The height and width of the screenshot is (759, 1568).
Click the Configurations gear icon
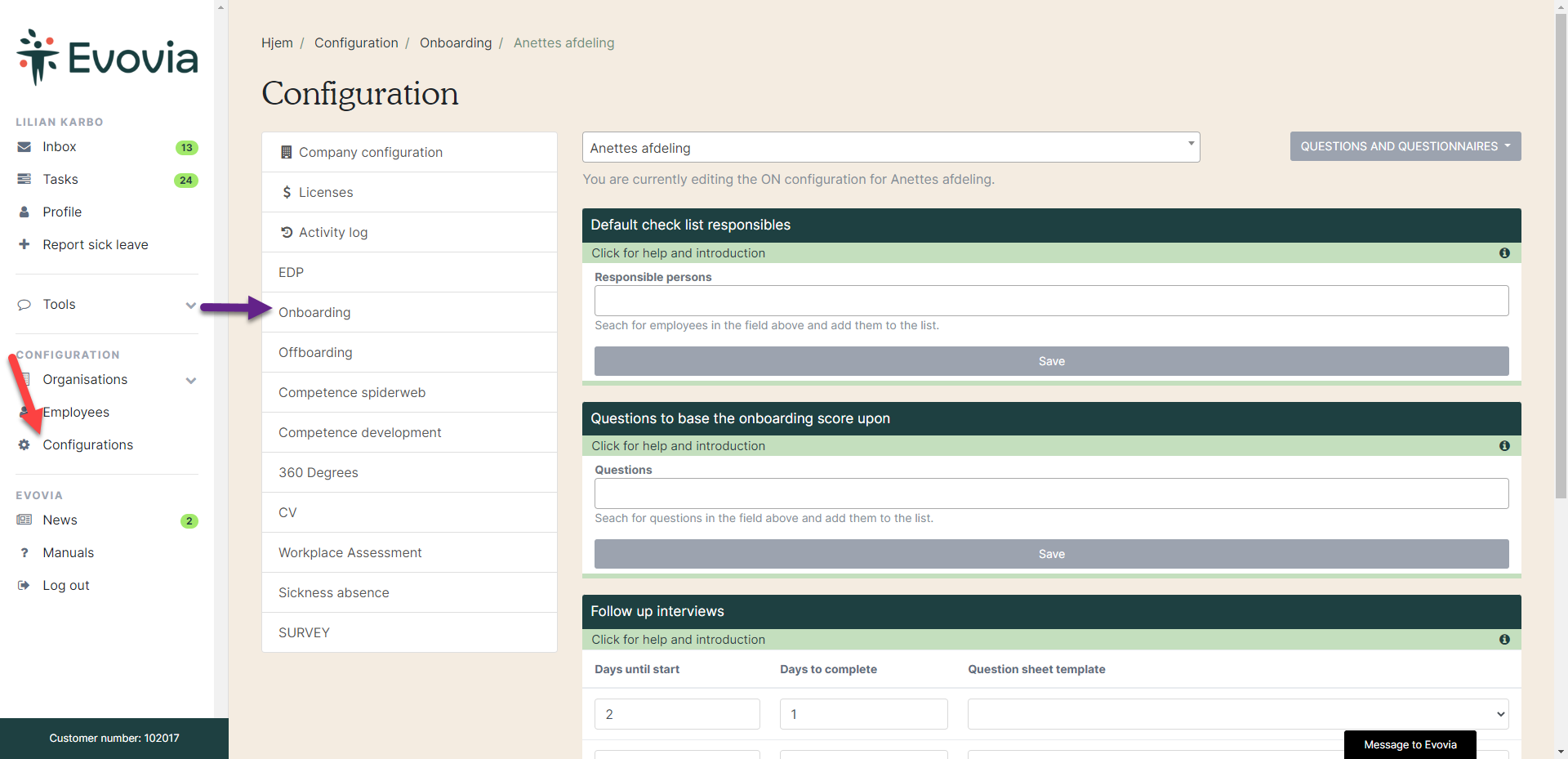point(24,445)
